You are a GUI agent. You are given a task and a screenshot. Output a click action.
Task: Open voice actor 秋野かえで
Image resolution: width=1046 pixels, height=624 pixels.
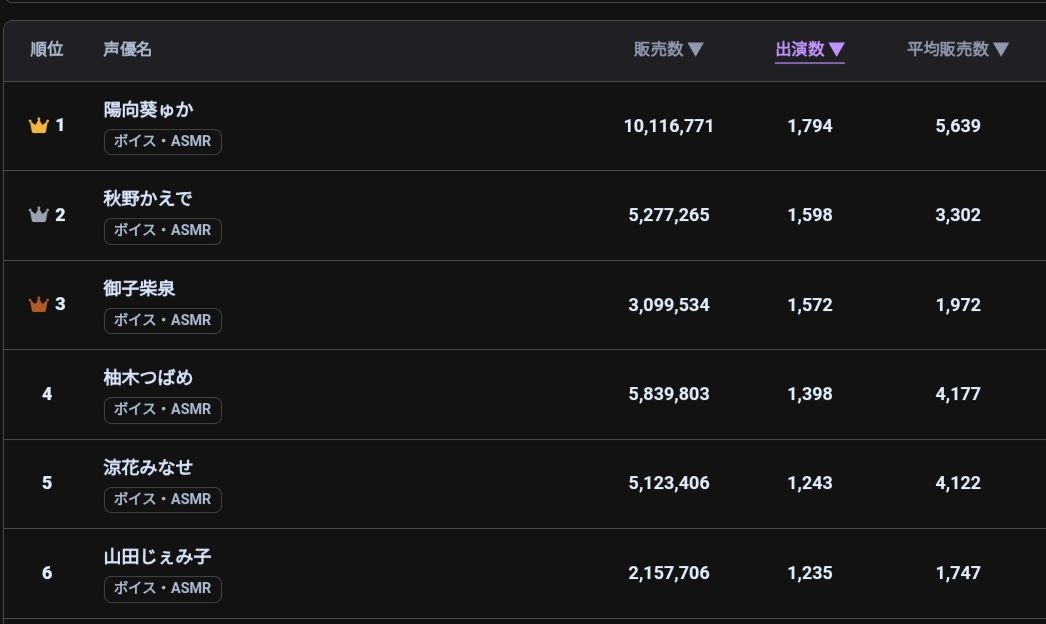point(147,198)
